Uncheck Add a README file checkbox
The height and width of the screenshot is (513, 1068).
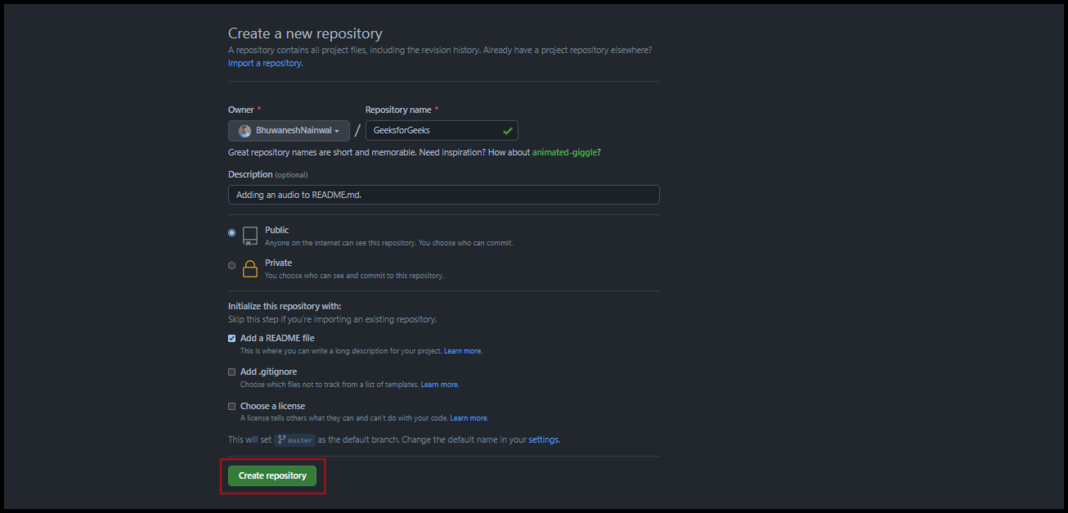point(232,338)
